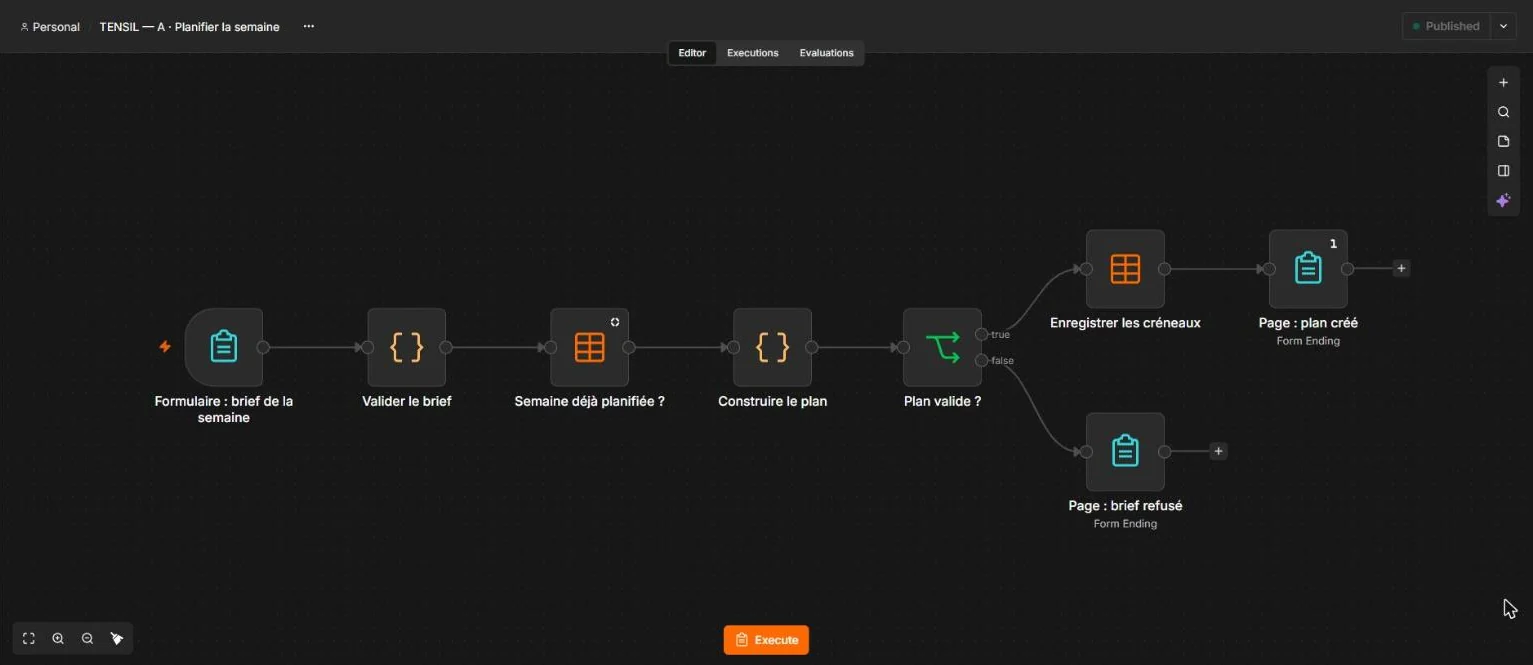Click the 'Construire le plan' label
Viewport: 1533px width, 665px height.
coord(772,401)
